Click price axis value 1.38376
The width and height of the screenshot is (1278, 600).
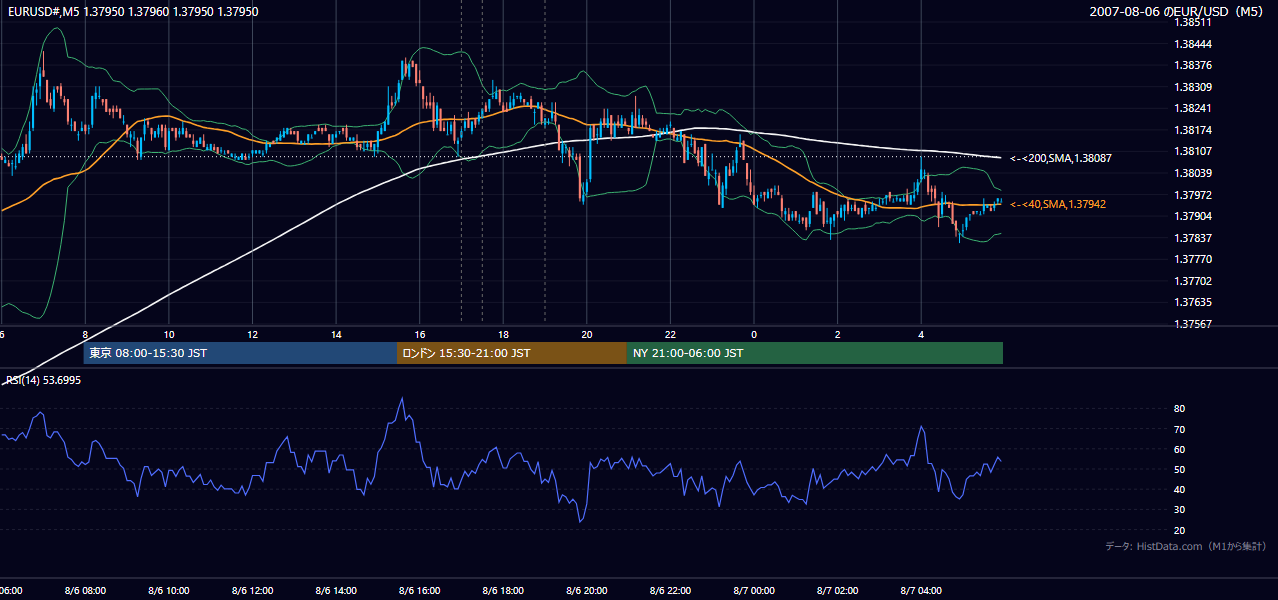[x=1193, y=66]
